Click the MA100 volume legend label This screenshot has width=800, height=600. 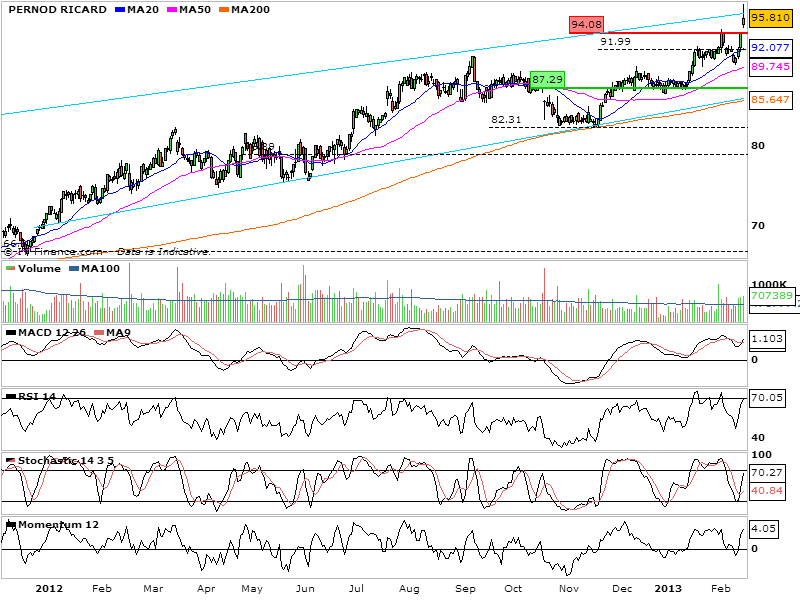pyautogui.click(x=101, y=269)
